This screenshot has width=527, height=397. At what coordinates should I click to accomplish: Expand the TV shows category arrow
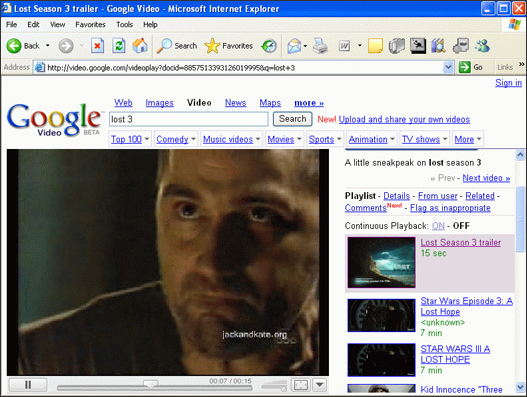445,139
